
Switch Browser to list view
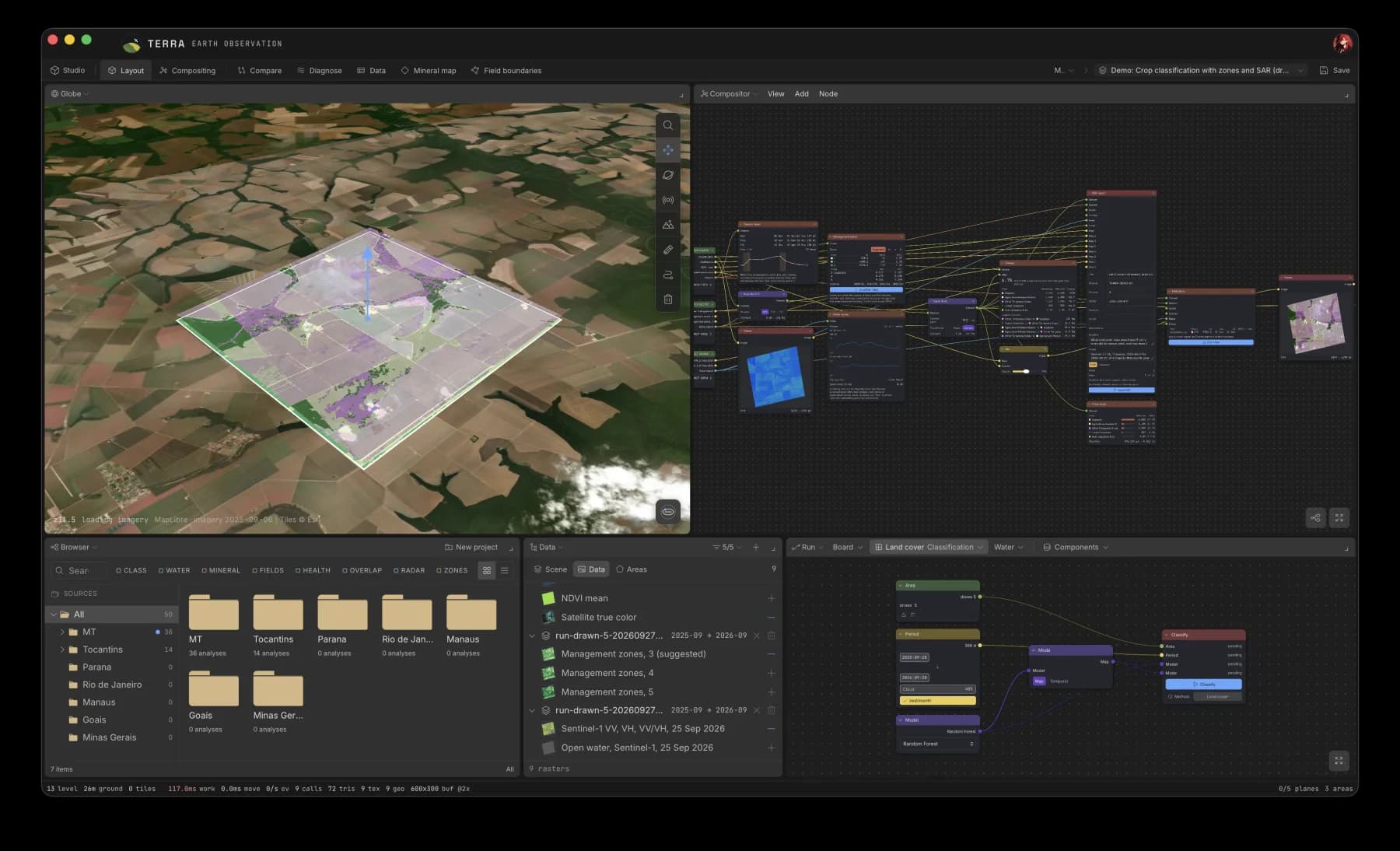[x=504, y=570]
